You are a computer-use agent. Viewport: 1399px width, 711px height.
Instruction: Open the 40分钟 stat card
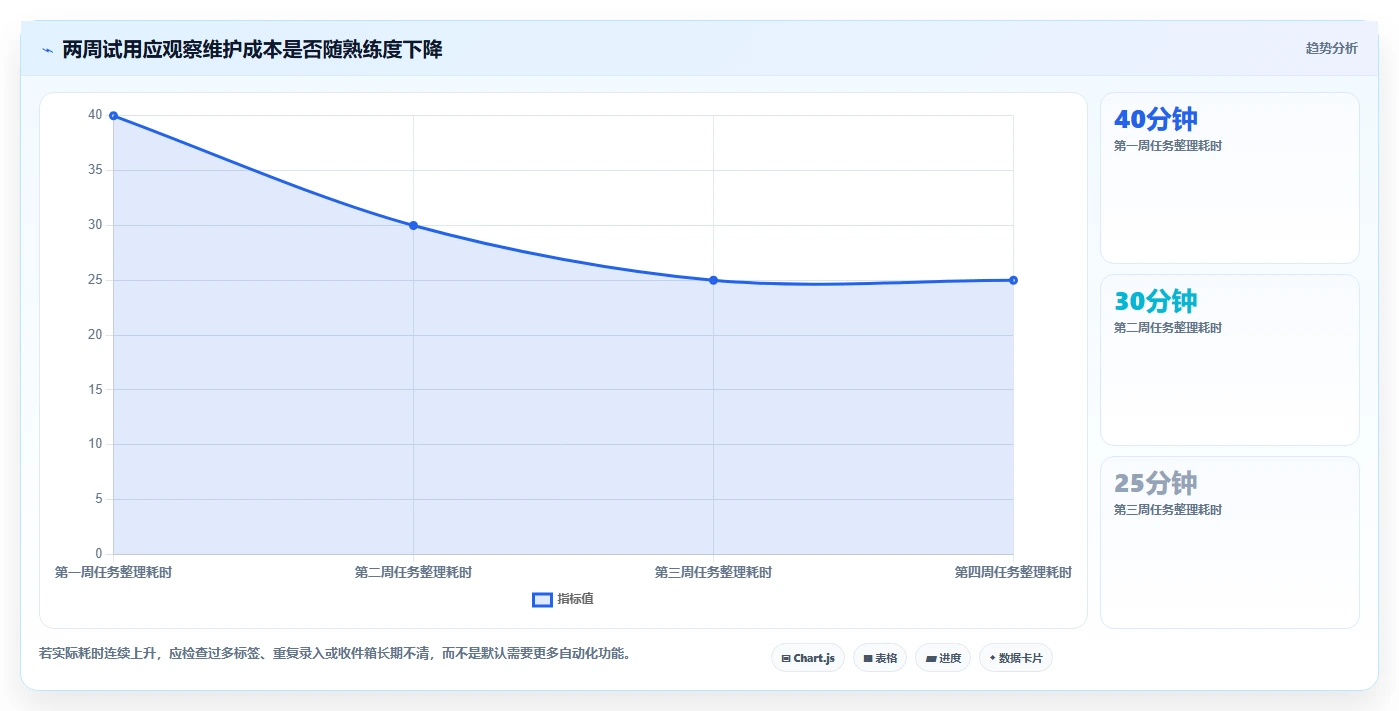[1230, 178]
